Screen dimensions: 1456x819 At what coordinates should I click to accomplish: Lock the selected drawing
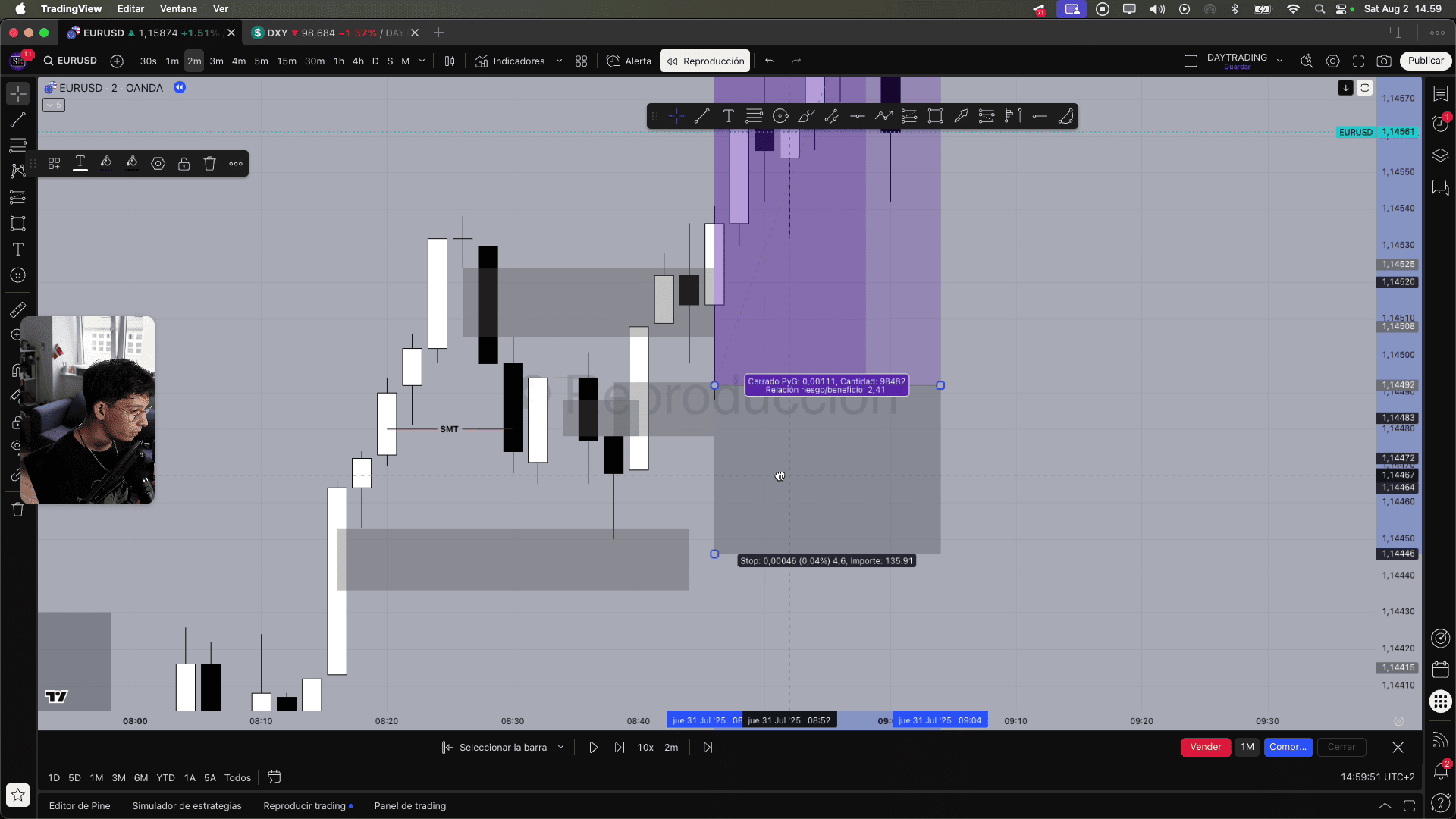(x=184, y=164)
